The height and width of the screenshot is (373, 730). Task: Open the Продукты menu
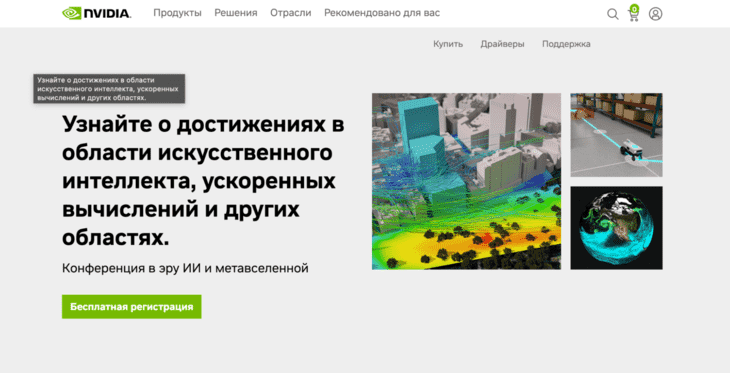(x=177, y=13)
